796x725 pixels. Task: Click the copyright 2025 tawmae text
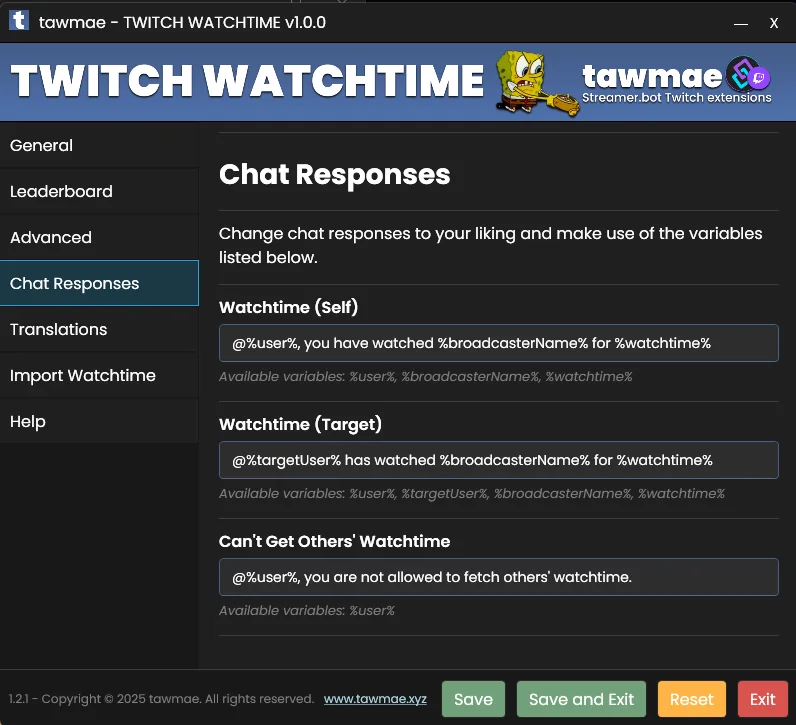162,699
